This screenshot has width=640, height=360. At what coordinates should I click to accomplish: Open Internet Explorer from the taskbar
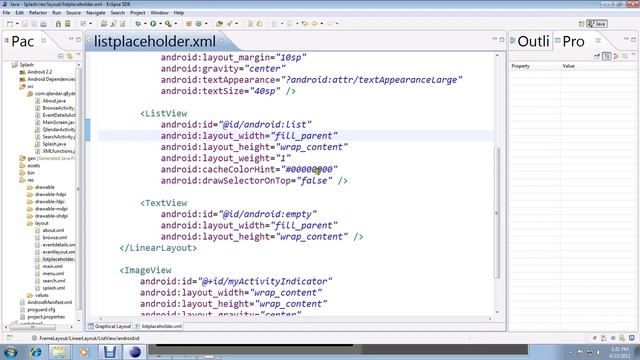point(36,352)
